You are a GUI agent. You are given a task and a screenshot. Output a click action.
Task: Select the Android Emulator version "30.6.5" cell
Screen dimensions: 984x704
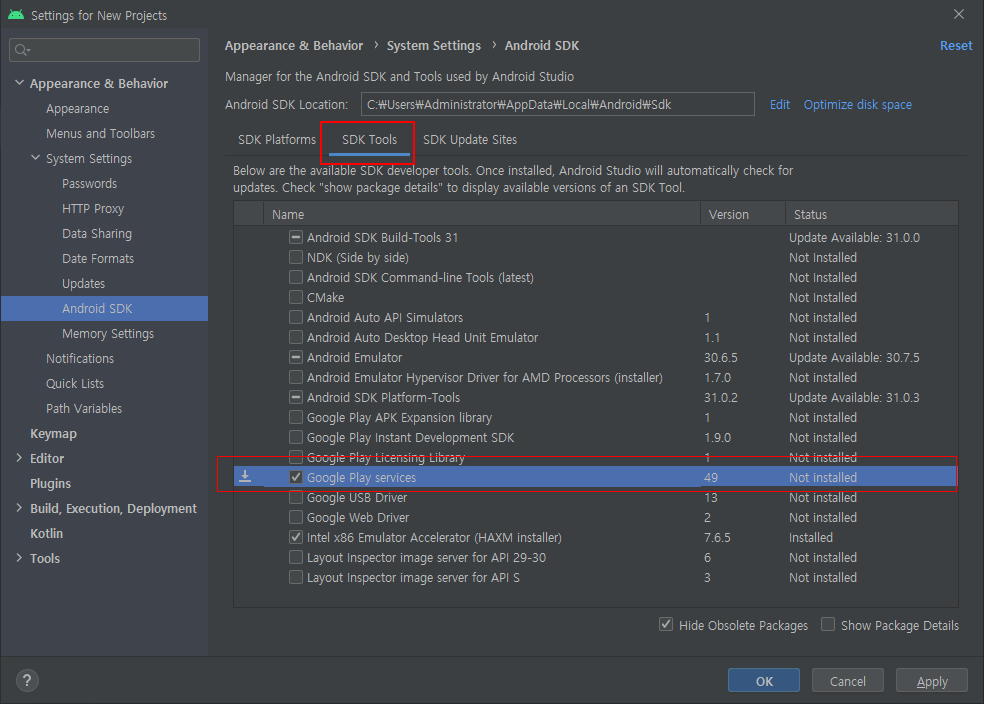point(720,358)
